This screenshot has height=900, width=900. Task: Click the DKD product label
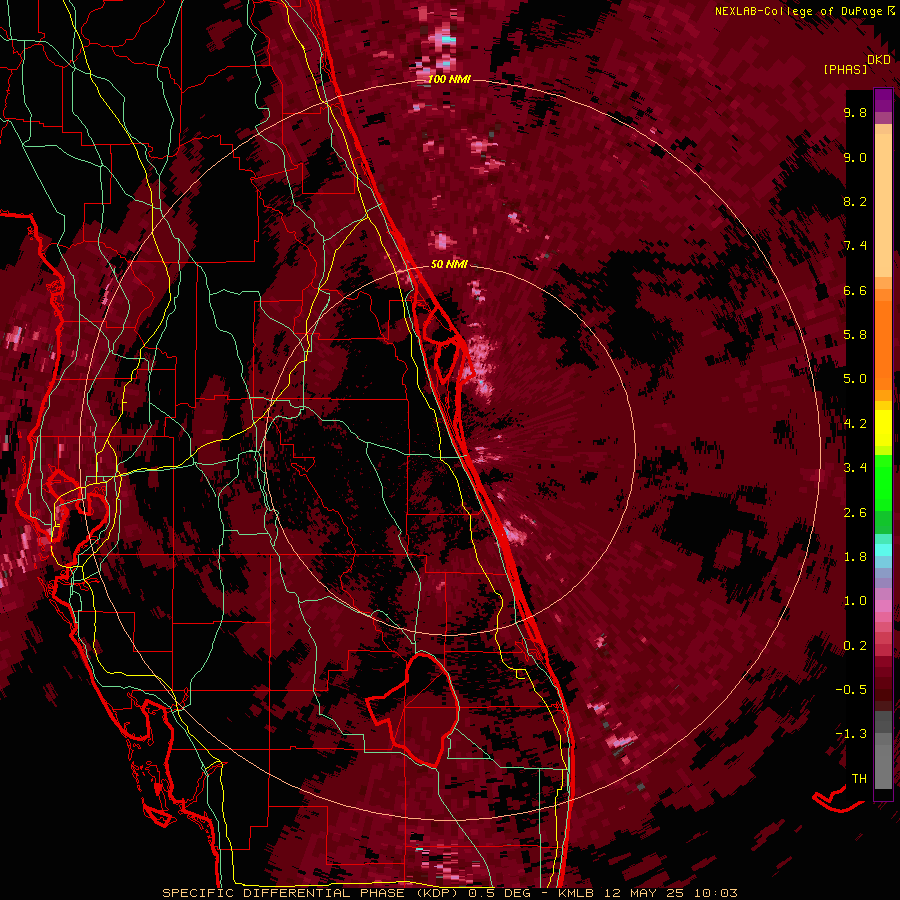[x=879, y=60]
